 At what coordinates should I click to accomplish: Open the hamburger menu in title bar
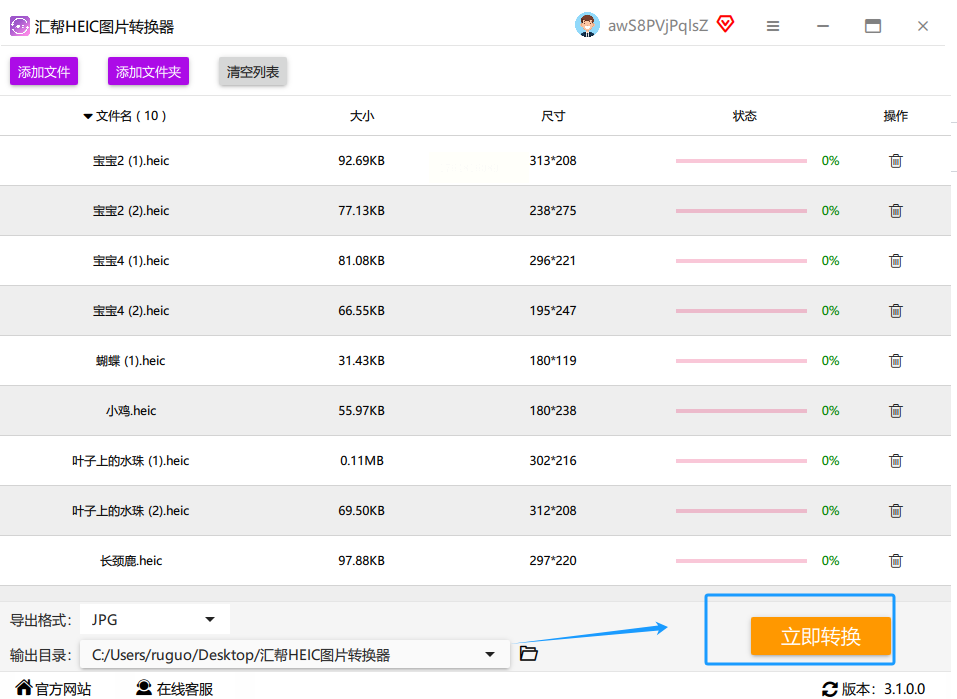[x=773, y=26]
